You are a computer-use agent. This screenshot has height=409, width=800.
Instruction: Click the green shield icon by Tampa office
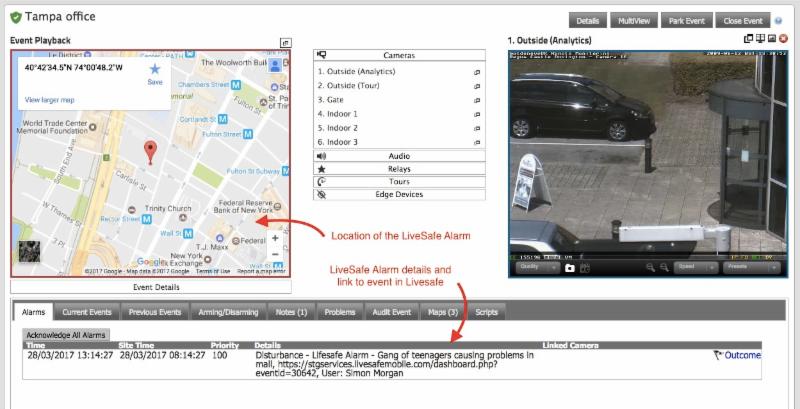(x=16, y=17)
